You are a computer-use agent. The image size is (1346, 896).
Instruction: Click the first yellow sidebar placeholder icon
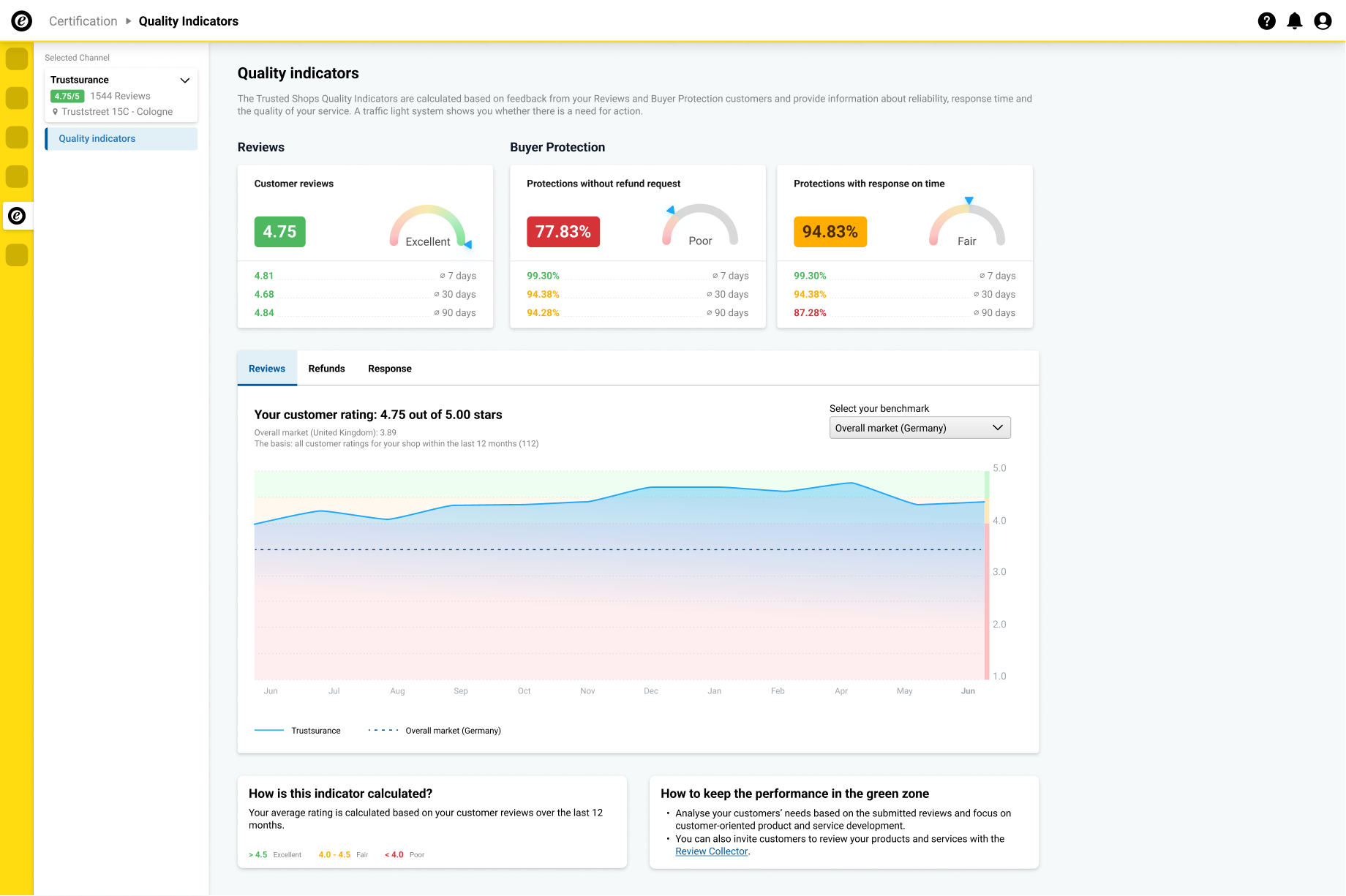pos(17,59)
